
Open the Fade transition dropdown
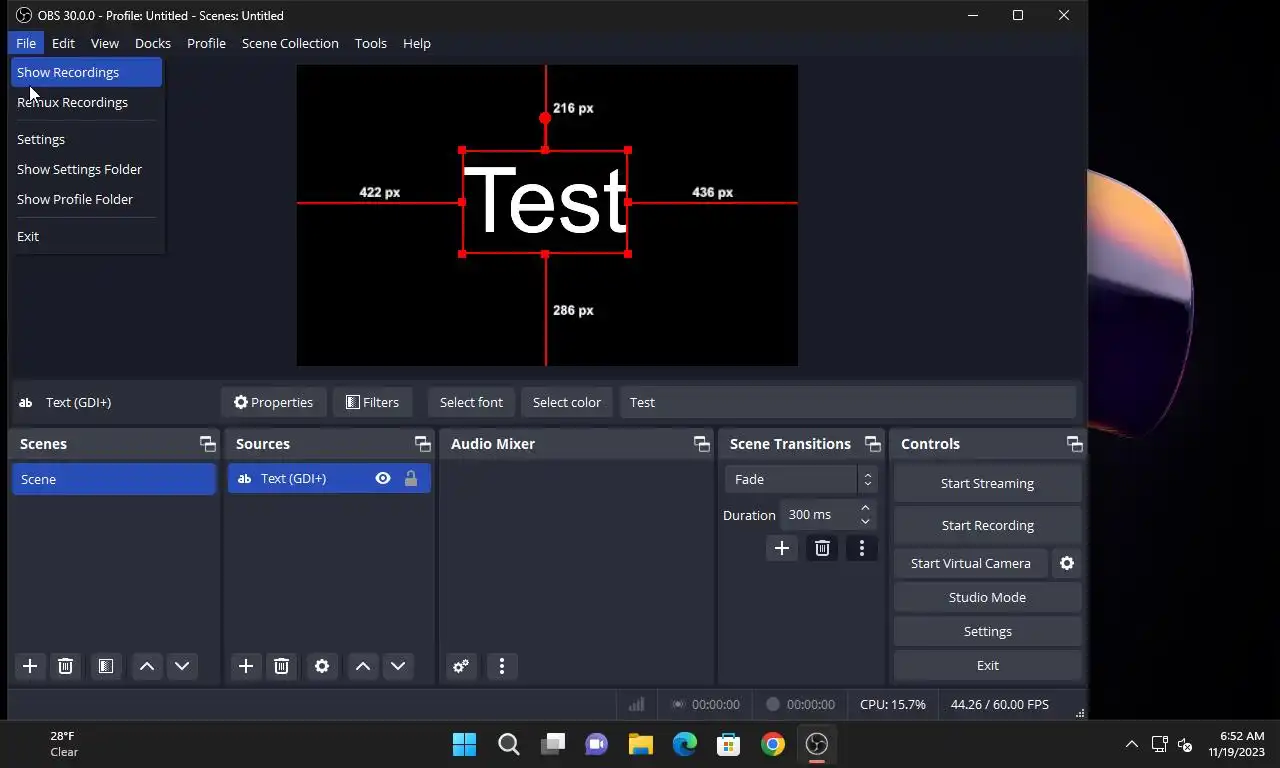pyautogui.click(x=801, y=479)
